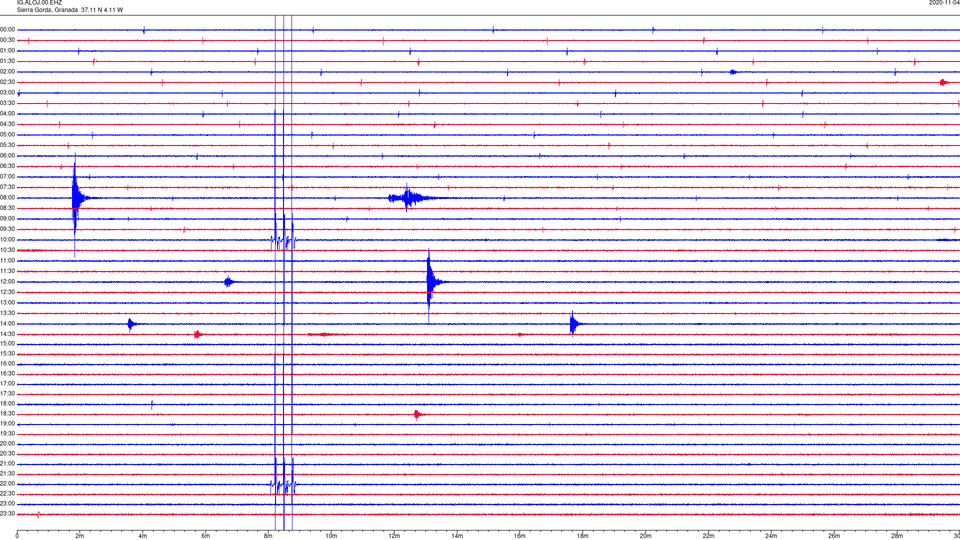Select the 01:00 trace time label
This screenshot has width=960, height=540.
point(7,51)
